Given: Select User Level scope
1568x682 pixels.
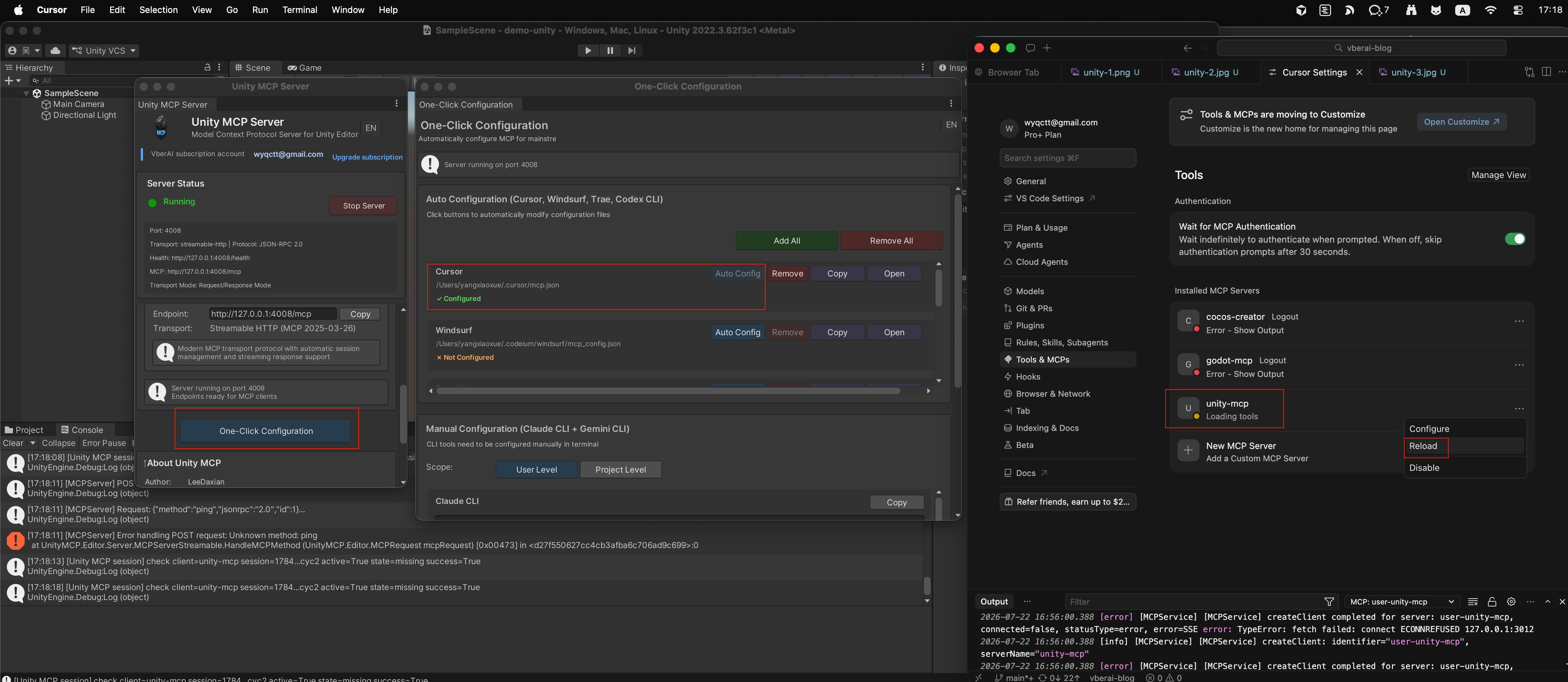Looking at the screenshot, I should [536, 469].
